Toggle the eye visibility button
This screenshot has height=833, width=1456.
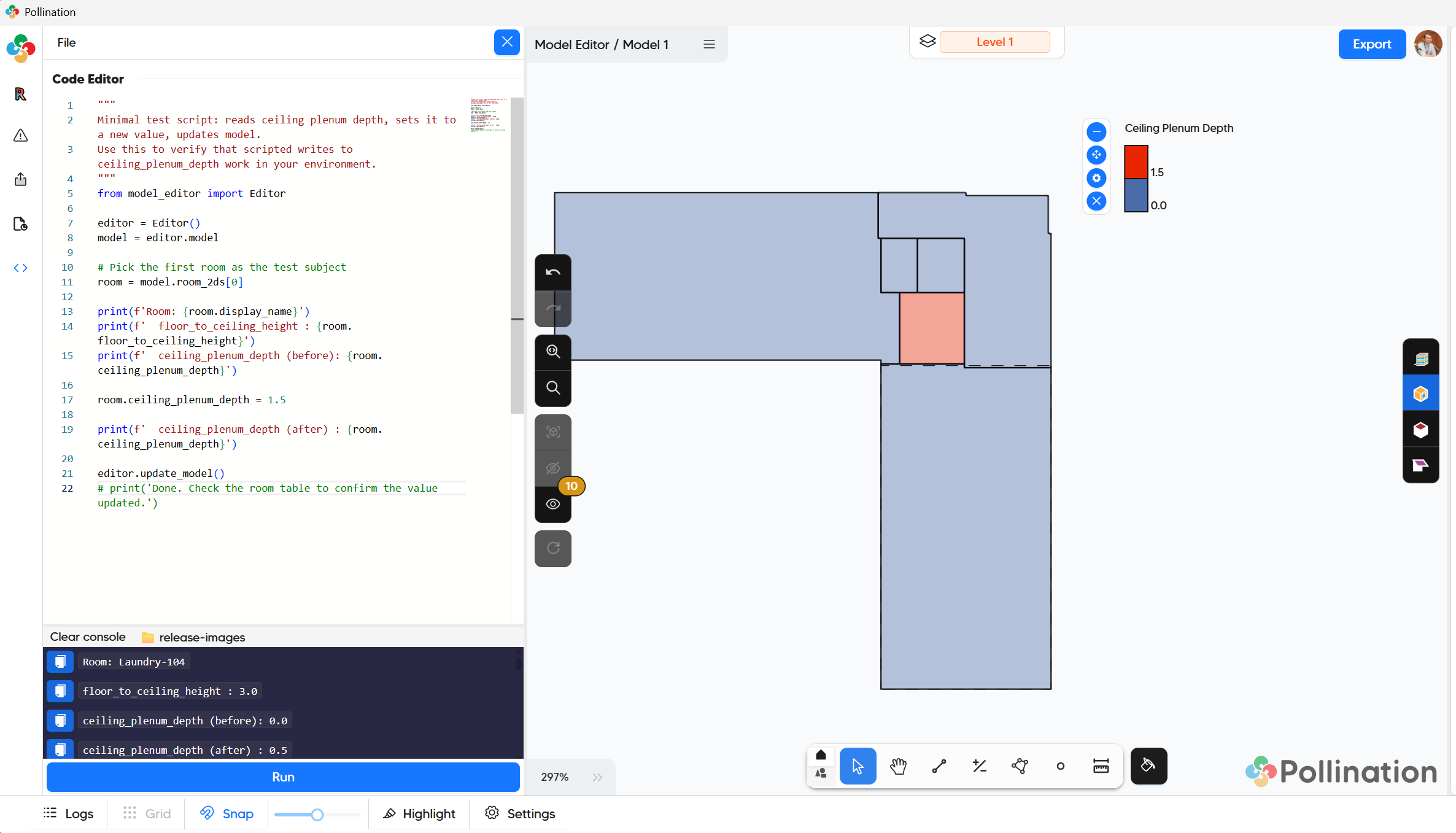553,504
